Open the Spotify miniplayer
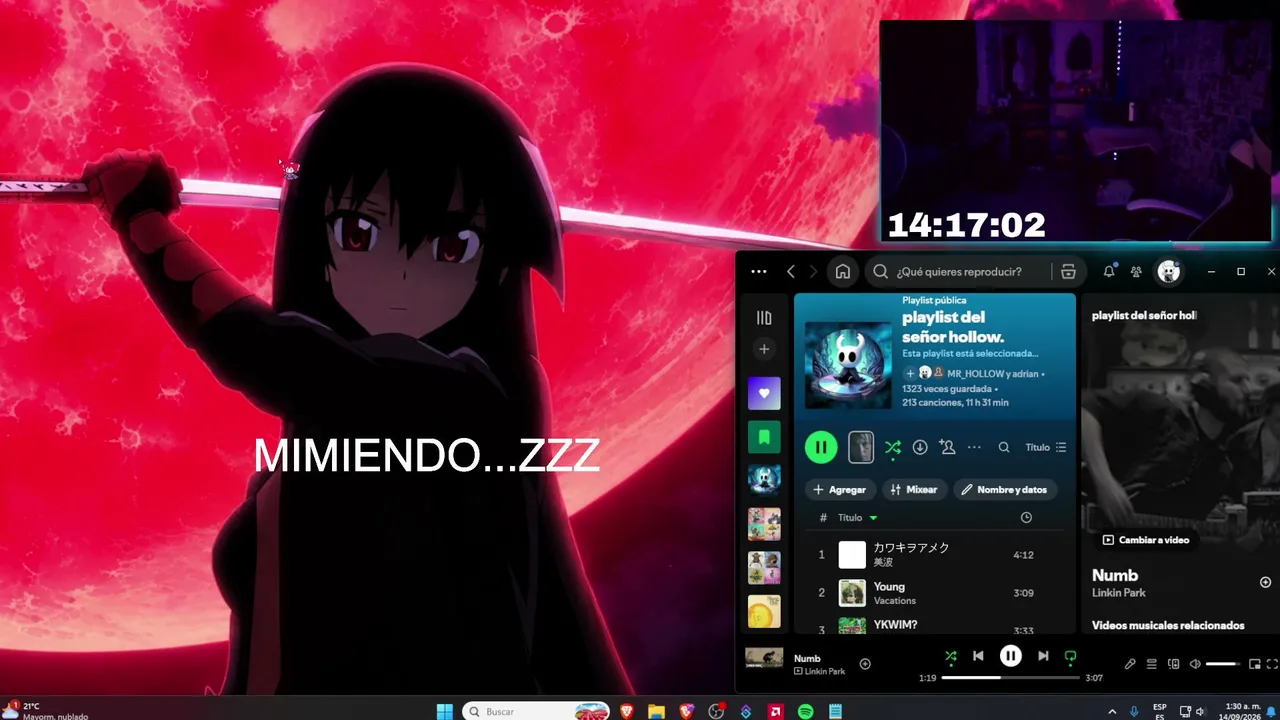Image resolution: width=1280 pixels, height=720 pixels. pos(1254,664)
